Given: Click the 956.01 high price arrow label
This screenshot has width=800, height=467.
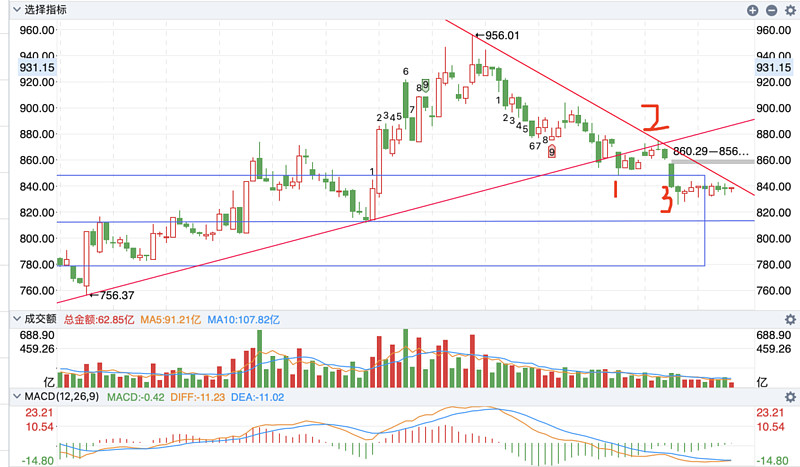Looking at the screenshot, I should click(x=497, y=36).
